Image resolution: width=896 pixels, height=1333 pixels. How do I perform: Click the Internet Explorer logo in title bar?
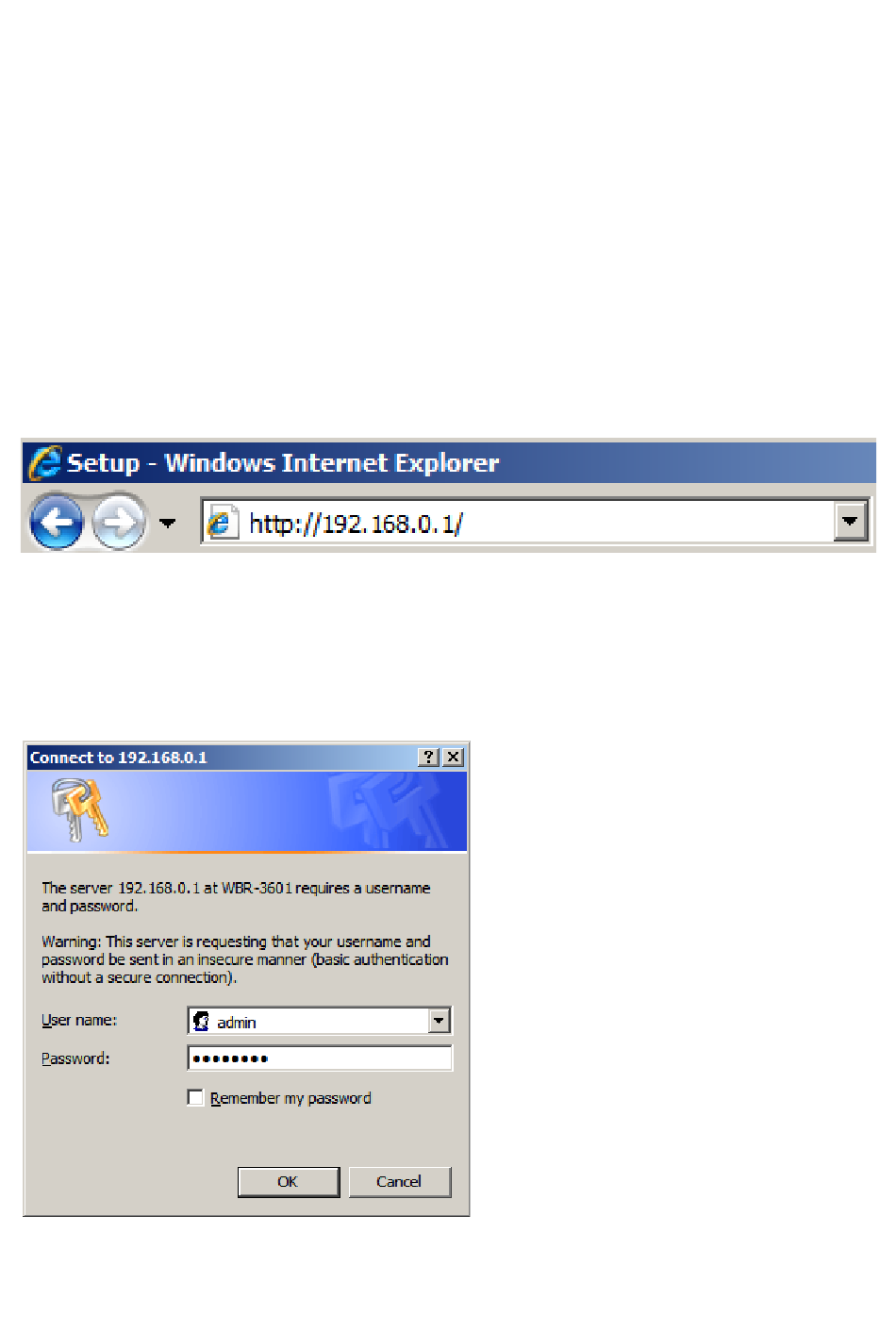(x=44, y=463)
